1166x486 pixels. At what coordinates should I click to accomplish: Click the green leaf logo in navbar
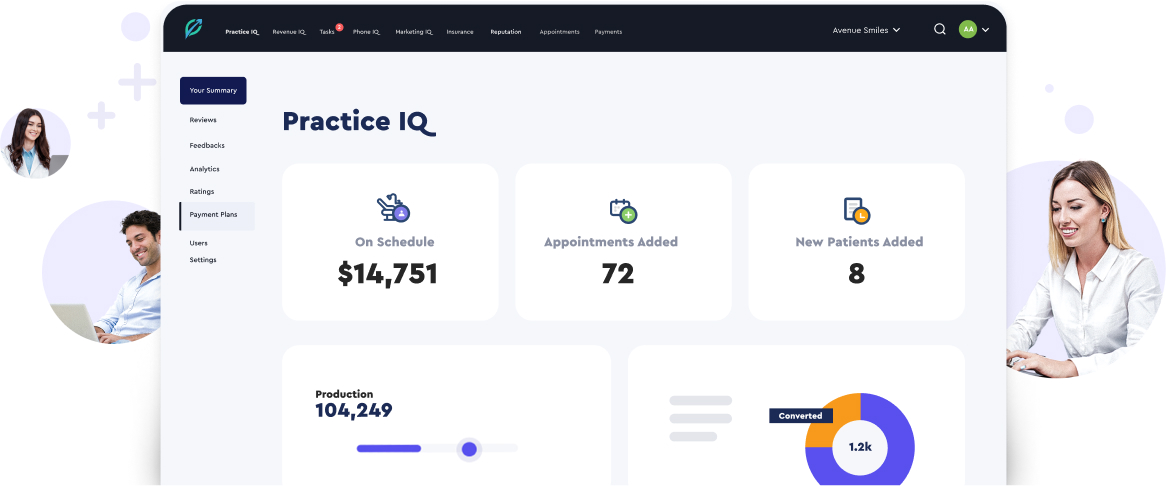(x=193, y=29)
